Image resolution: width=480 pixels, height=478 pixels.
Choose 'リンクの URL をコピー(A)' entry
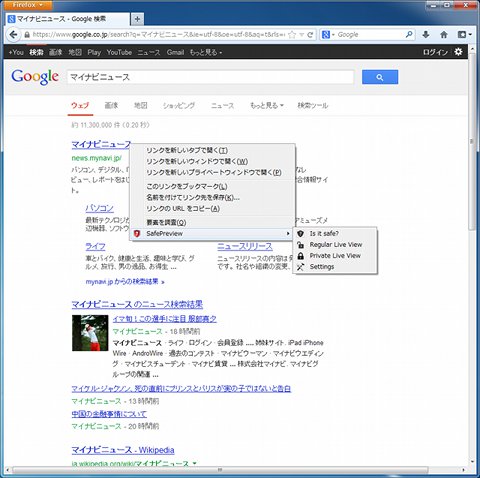pos(212,209)
